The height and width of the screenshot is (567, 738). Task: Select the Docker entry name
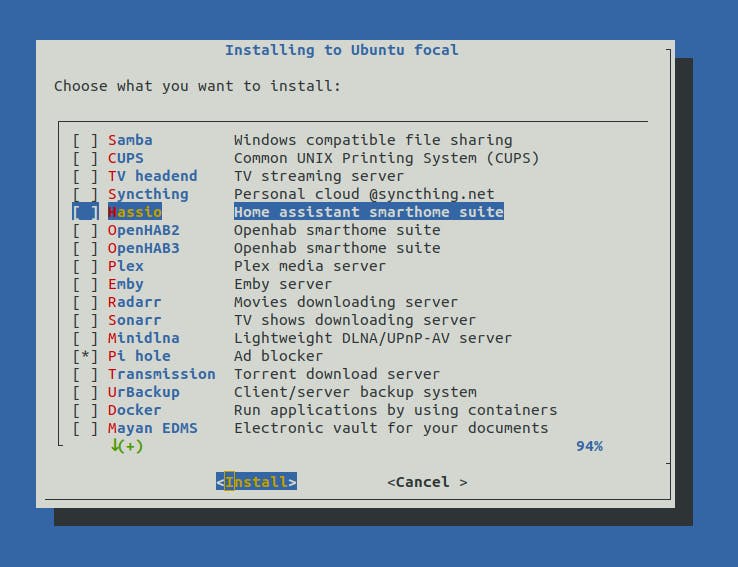click(135, 410)
